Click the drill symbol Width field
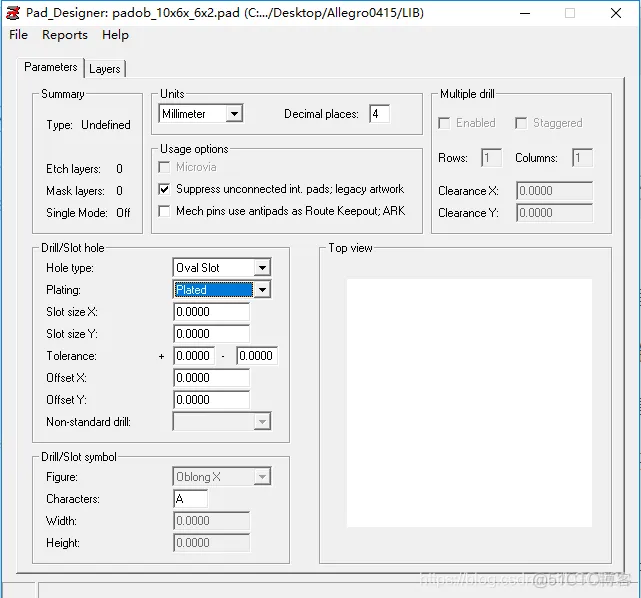 211,521
